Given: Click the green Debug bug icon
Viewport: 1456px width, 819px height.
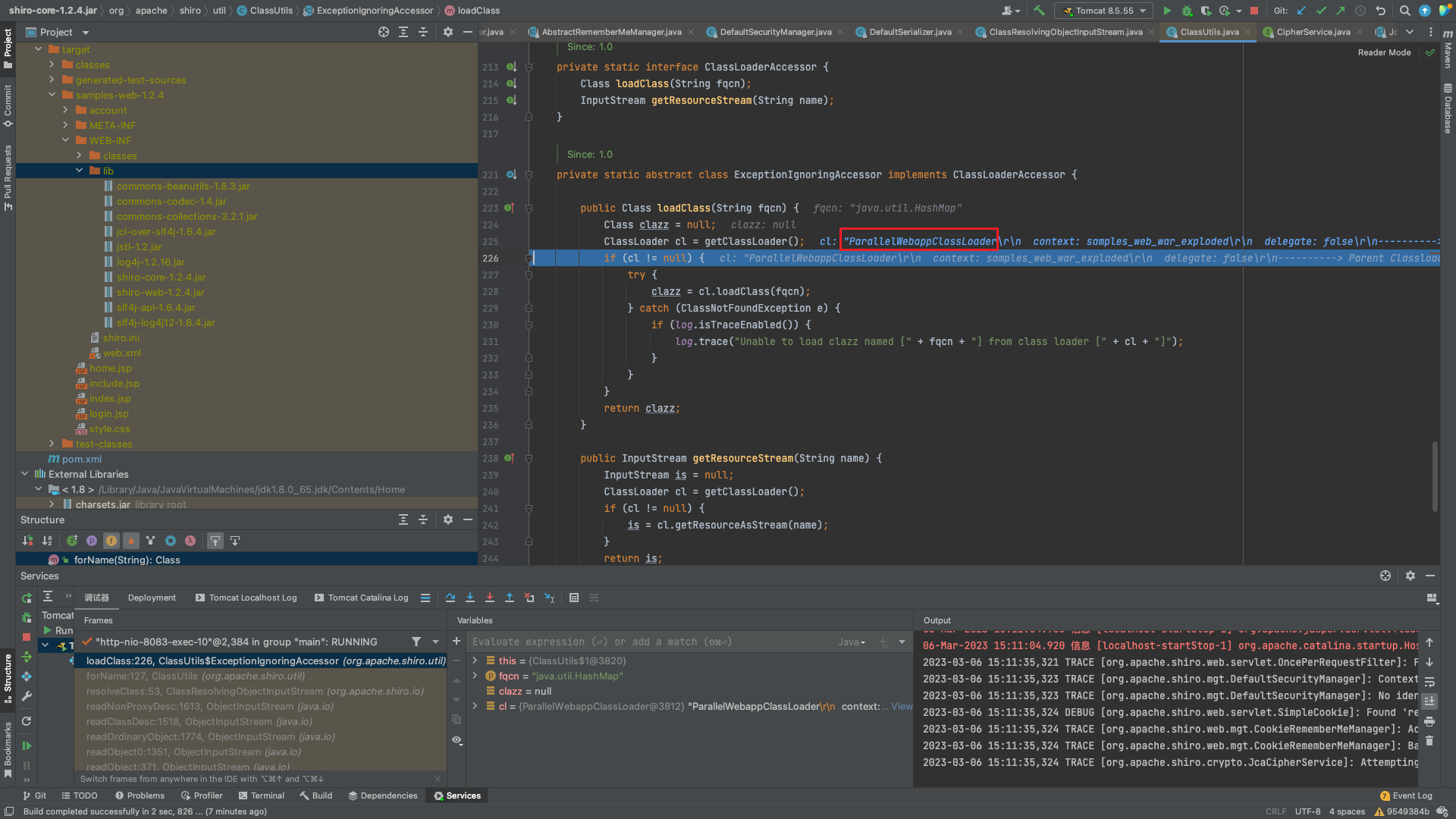Looking at the screenshot, I should [1187, 11].
